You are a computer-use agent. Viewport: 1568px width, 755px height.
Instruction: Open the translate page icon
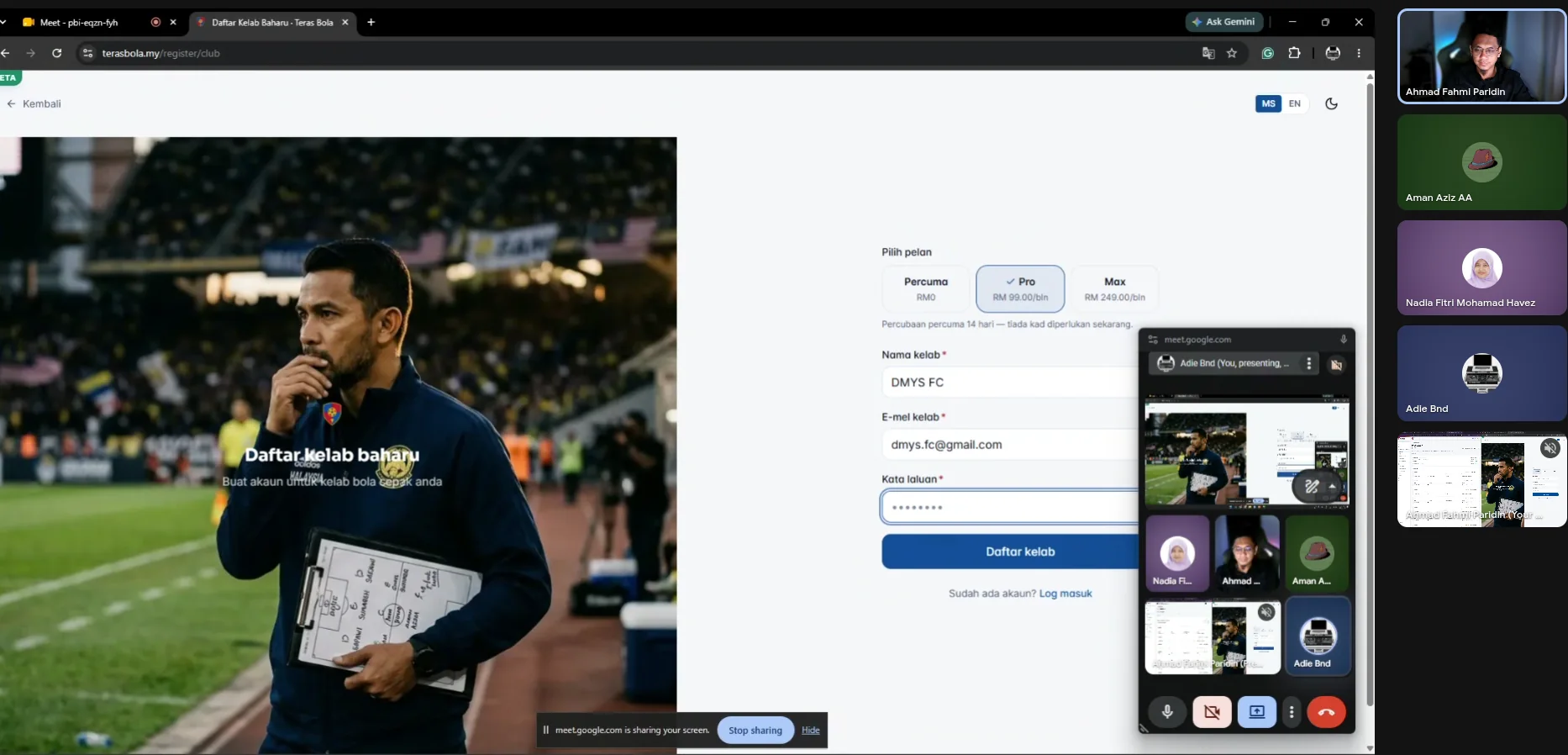pos(1208,53)
